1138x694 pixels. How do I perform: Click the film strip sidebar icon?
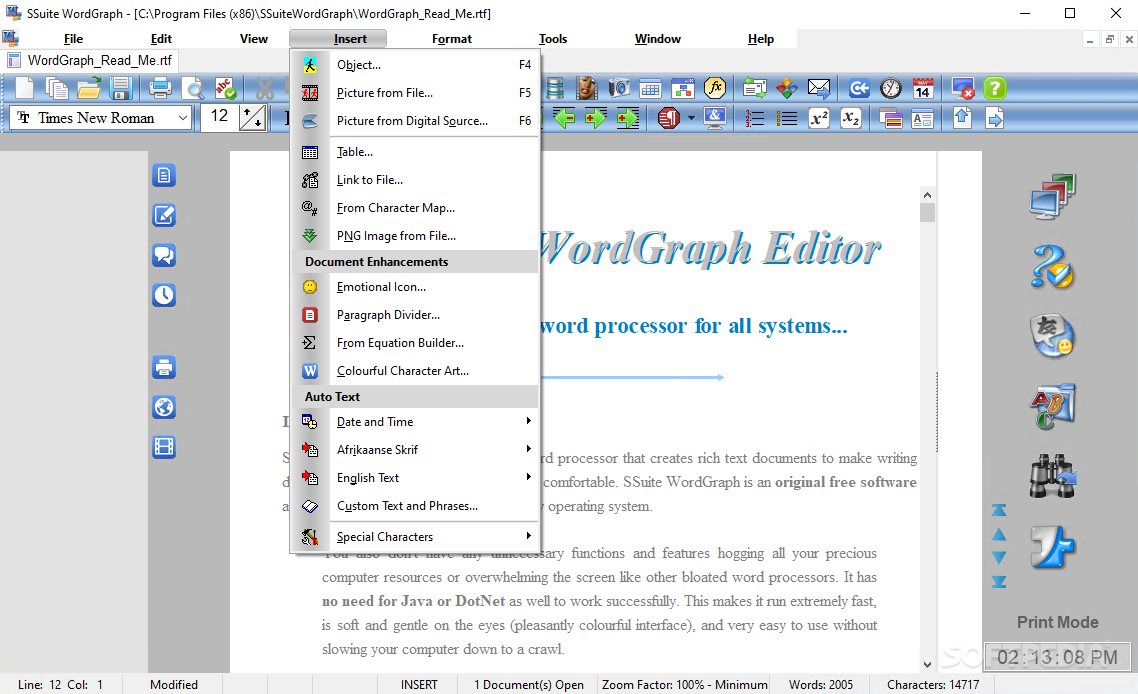point(164,447)
